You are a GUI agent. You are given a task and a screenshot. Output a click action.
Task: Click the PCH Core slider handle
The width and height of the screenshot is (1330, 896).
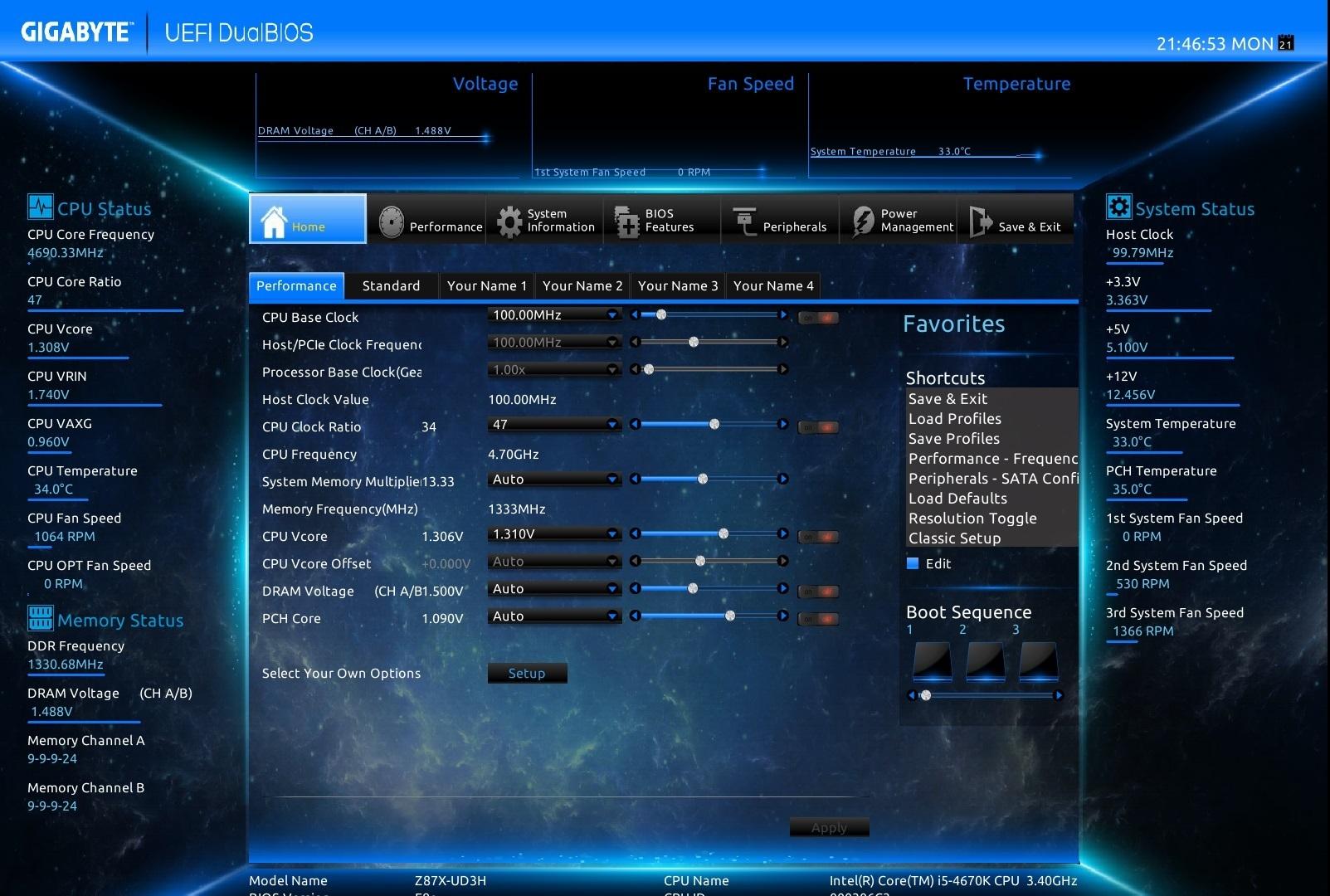[x=729, y=616]
